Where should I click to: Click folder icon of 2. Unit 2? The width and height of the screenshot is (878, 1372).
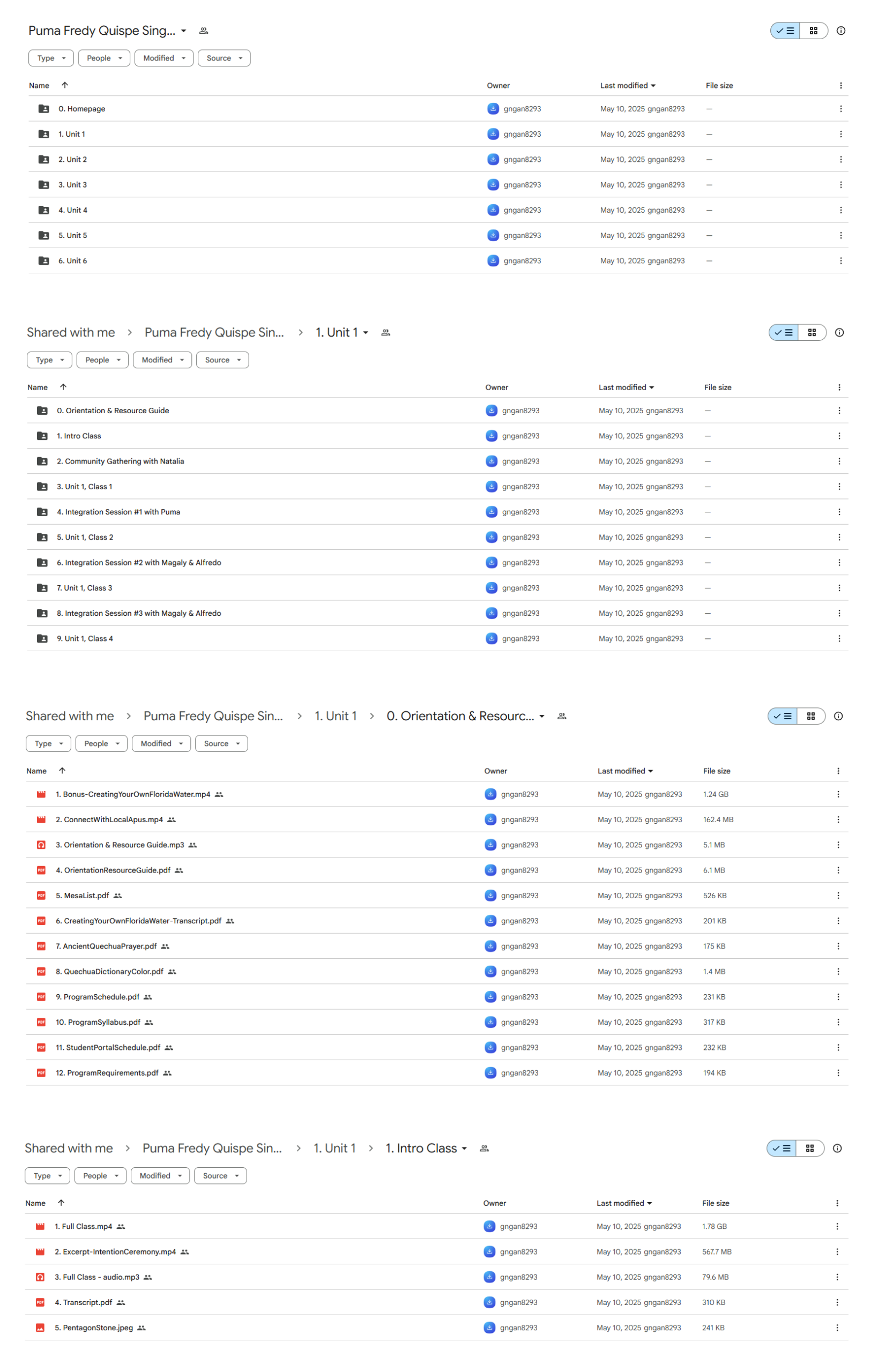pos(43,160)
